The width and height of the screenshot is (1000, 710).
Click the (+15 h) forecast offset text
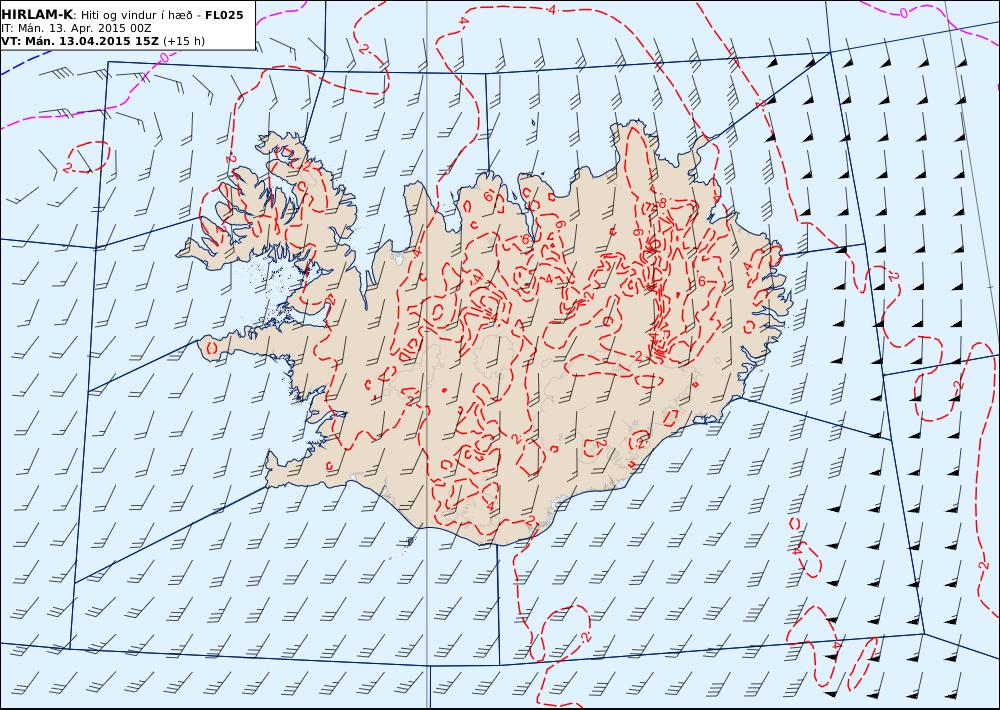click(x=184, y=41)
